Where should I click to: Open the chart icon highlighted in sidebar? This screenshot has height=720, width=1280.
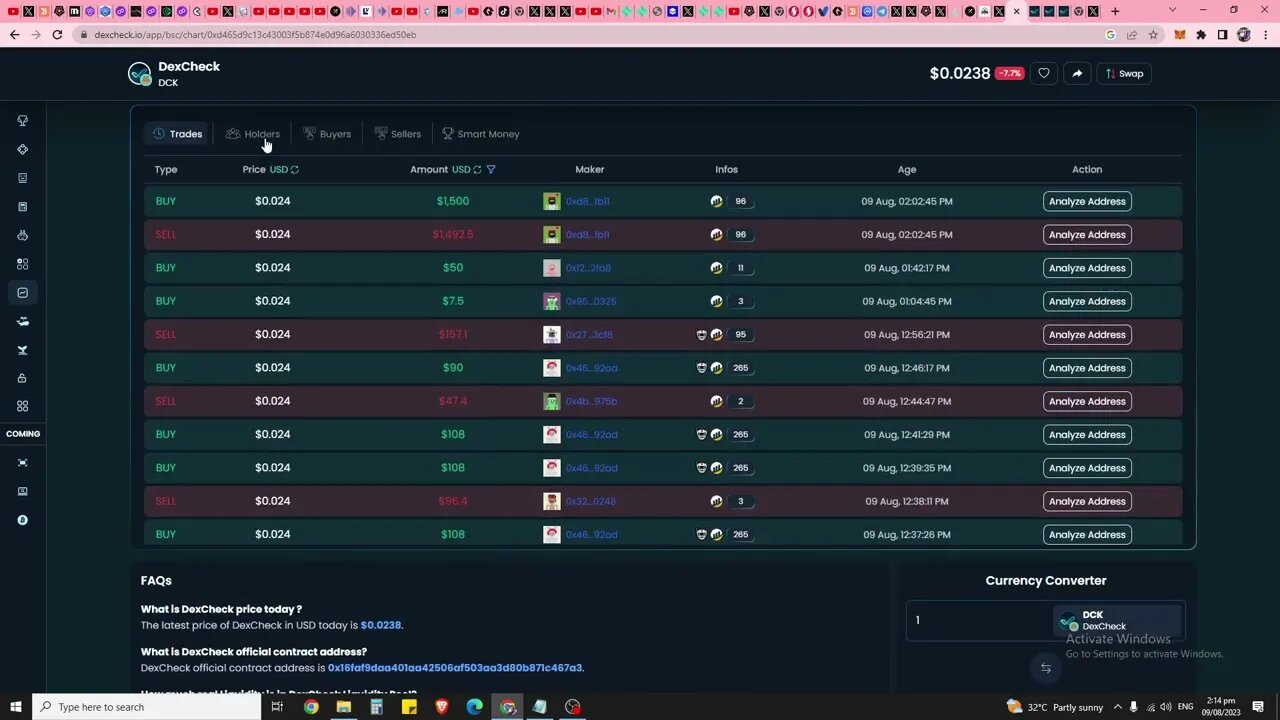(x=22, y=293)
